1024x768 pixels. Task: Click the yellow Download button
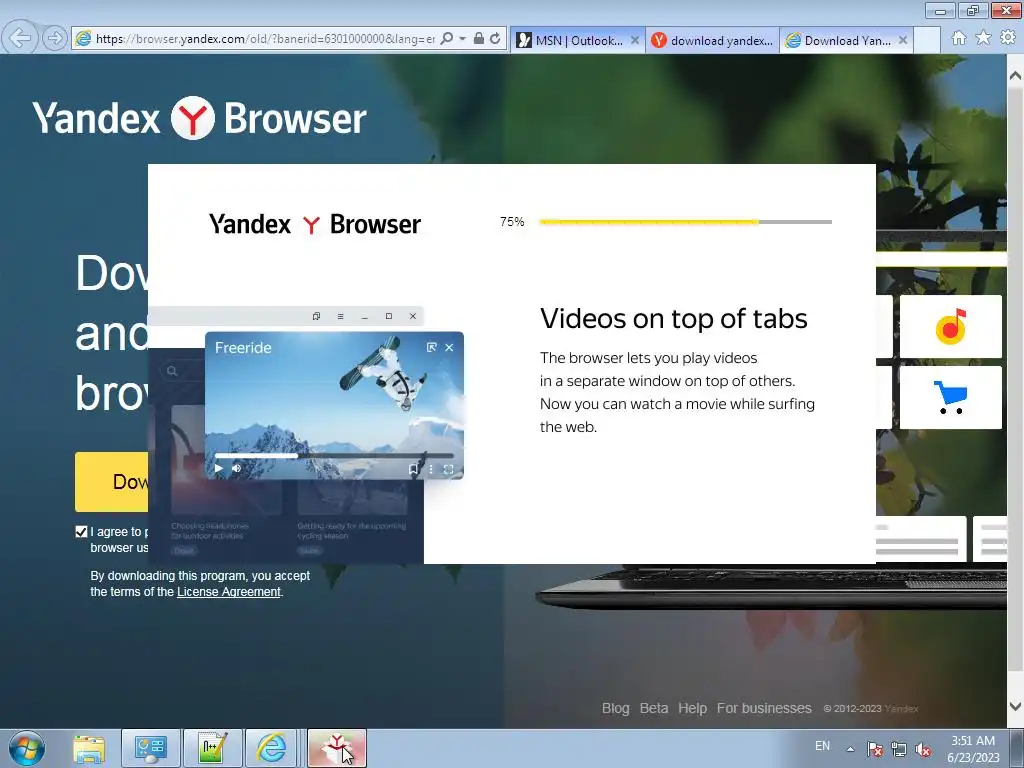click(x=112, y=482)
